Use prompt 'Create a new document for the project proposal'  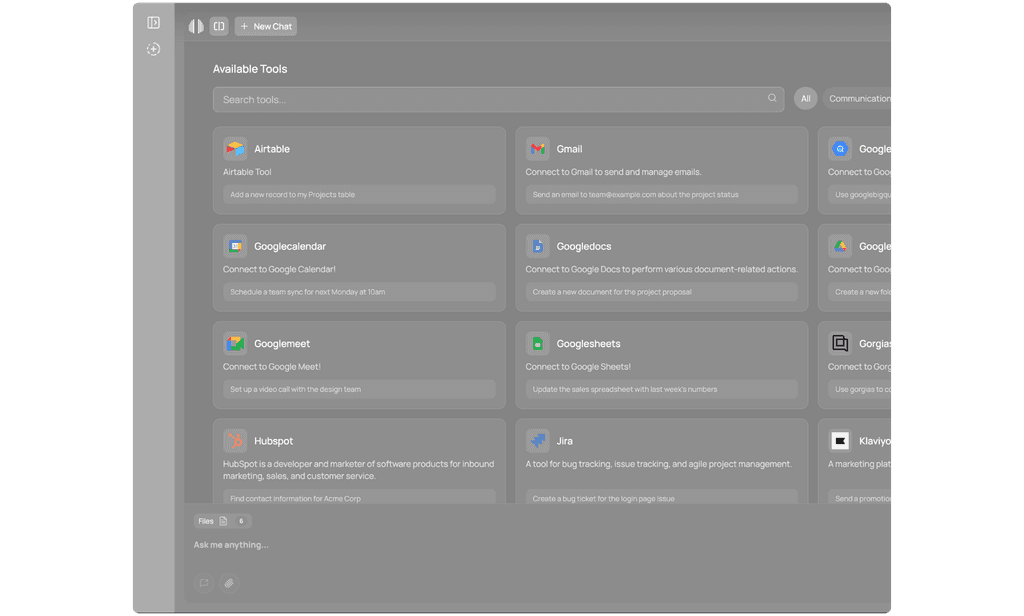(x=662, y=292)
